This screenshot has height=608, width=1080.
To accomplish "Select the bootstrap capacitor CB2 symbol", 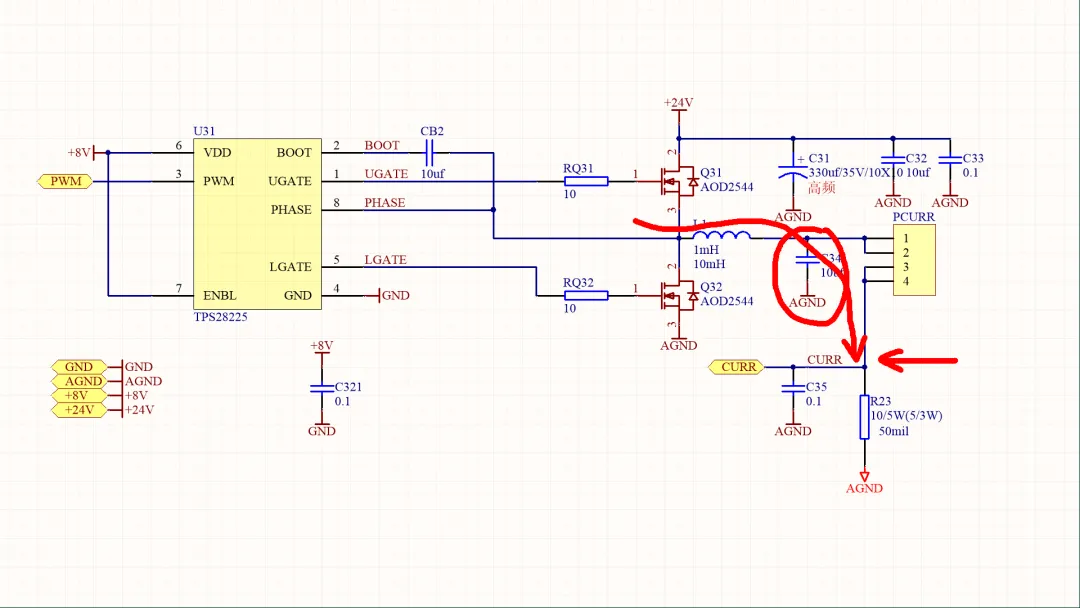I will (x=429, y=153).
